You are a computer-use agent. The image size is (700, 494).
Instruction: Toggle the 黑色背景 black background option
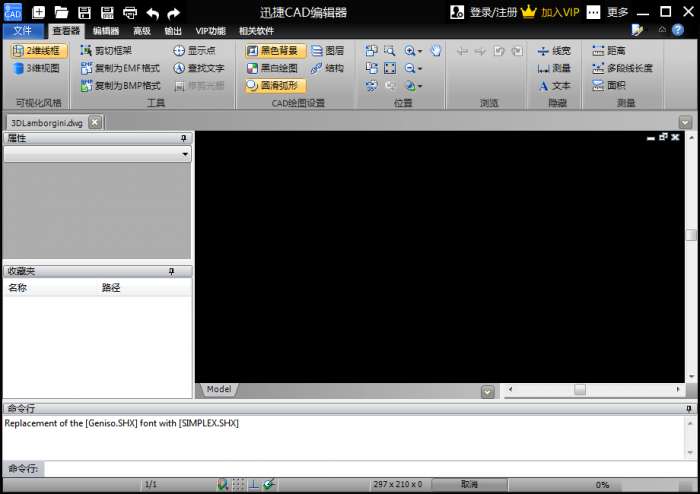(271, 51)
